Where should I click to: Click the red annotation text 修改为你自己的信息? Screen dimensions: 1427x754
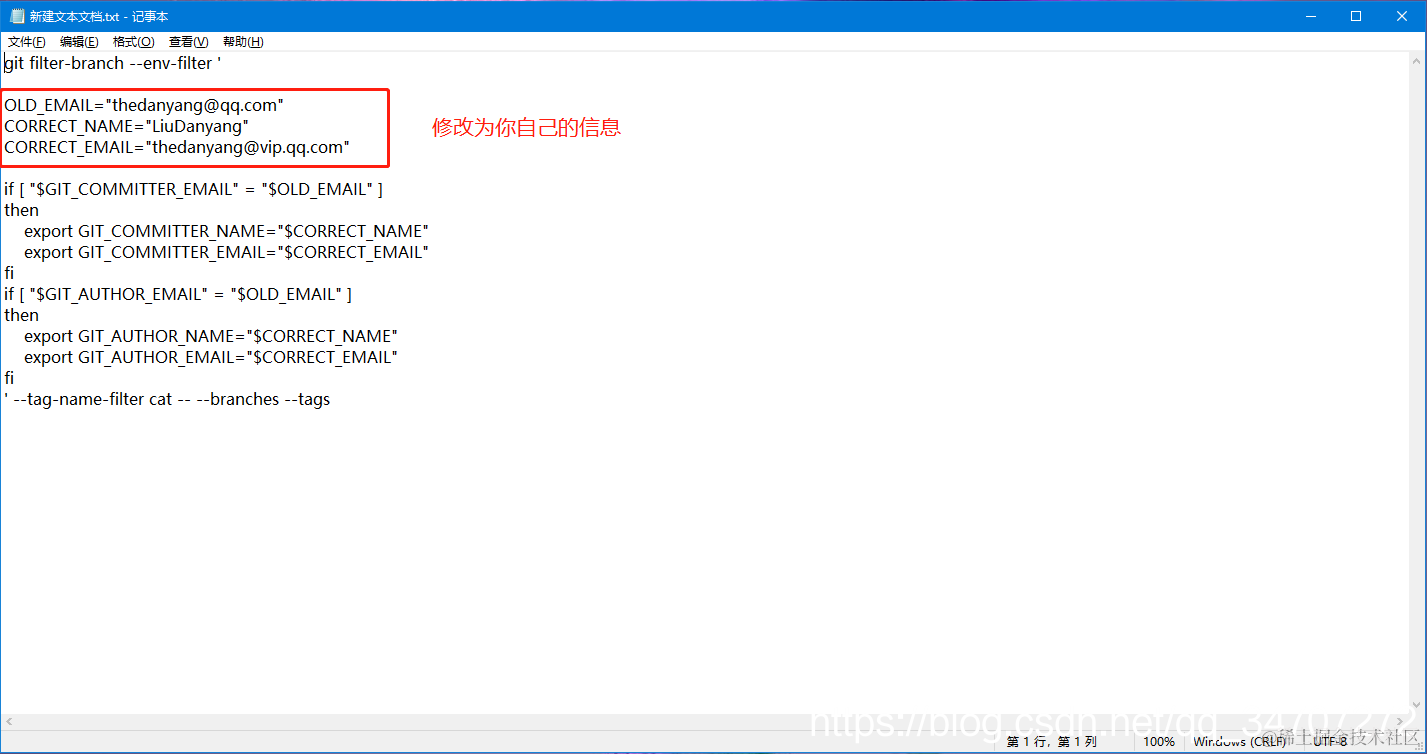(x=527, y=128)
